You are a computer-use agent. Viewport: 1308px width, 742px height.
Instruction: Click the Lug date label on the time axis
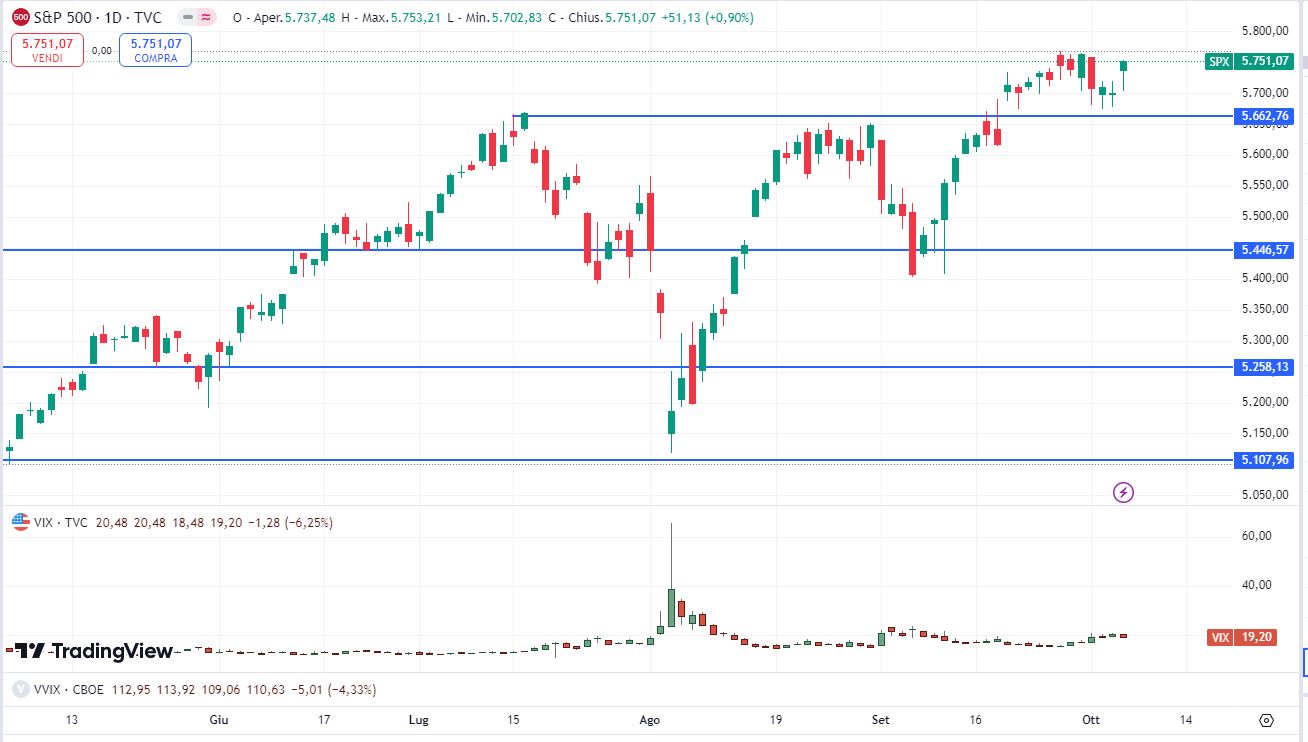pos(419,720)
